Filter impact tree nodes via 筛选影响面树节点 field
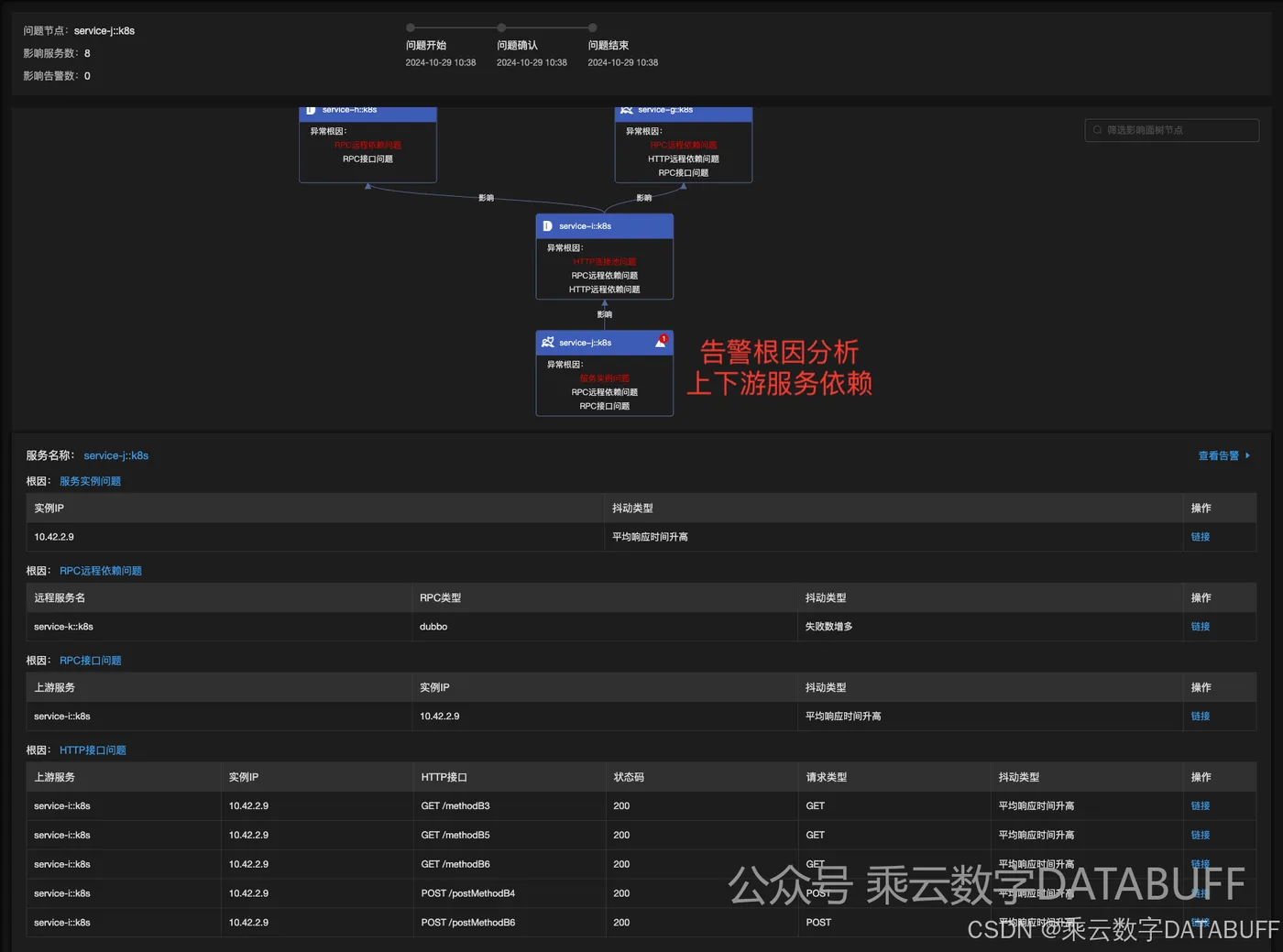Image resolution: width=1283 pixels, height=952 pixels. point(1172,130)
